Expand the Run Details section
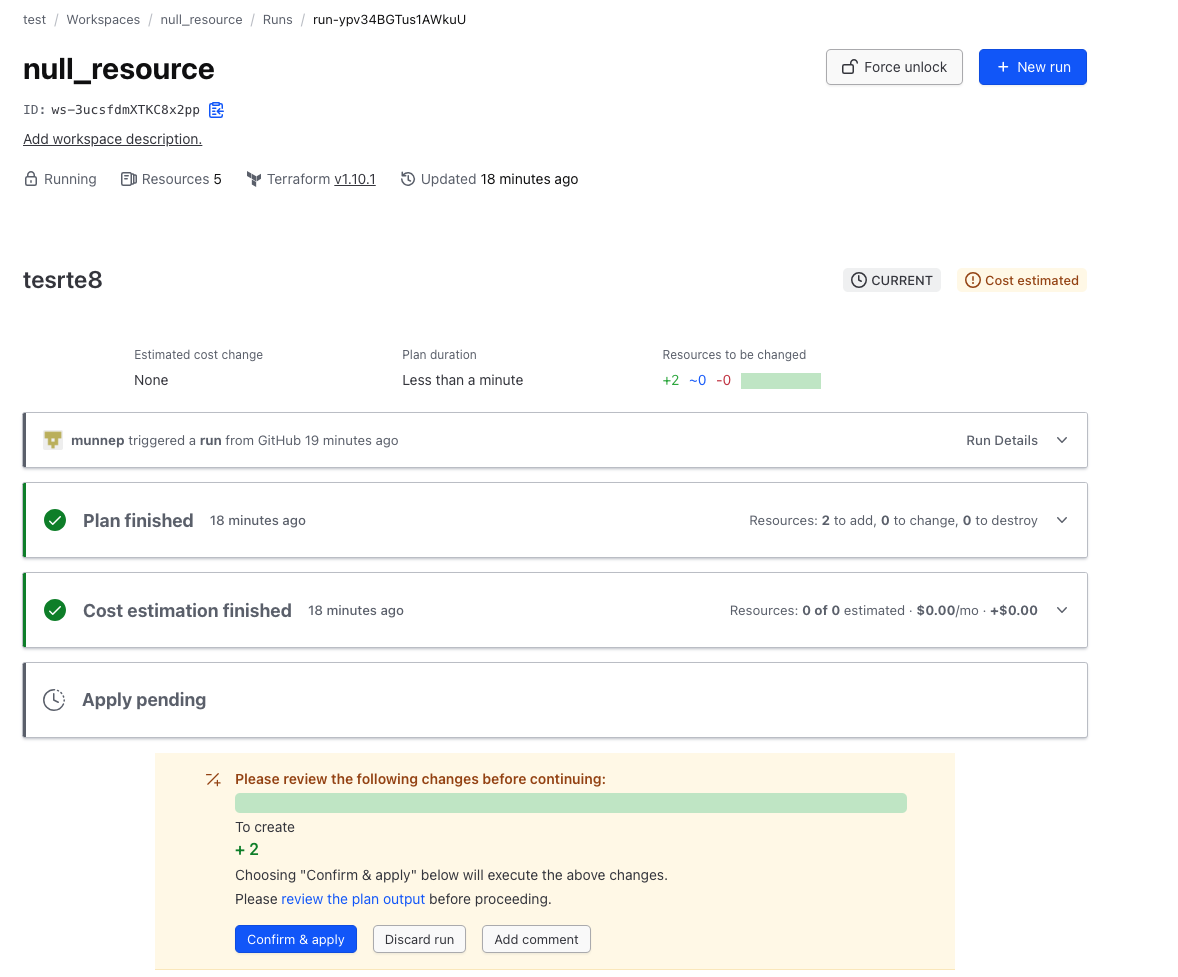1178x977 pixels. pos(1062,440)
